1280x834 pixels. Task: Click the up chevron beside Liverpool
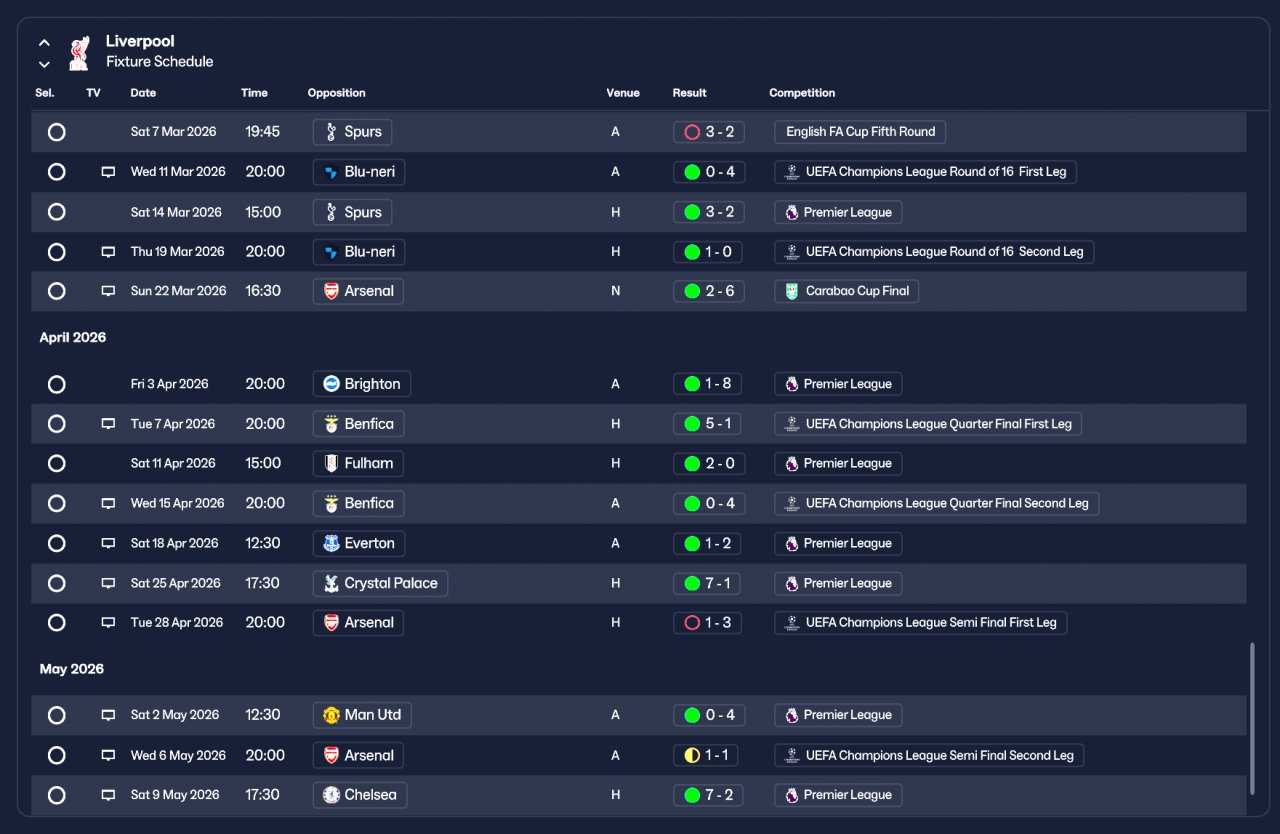point(44,43)
